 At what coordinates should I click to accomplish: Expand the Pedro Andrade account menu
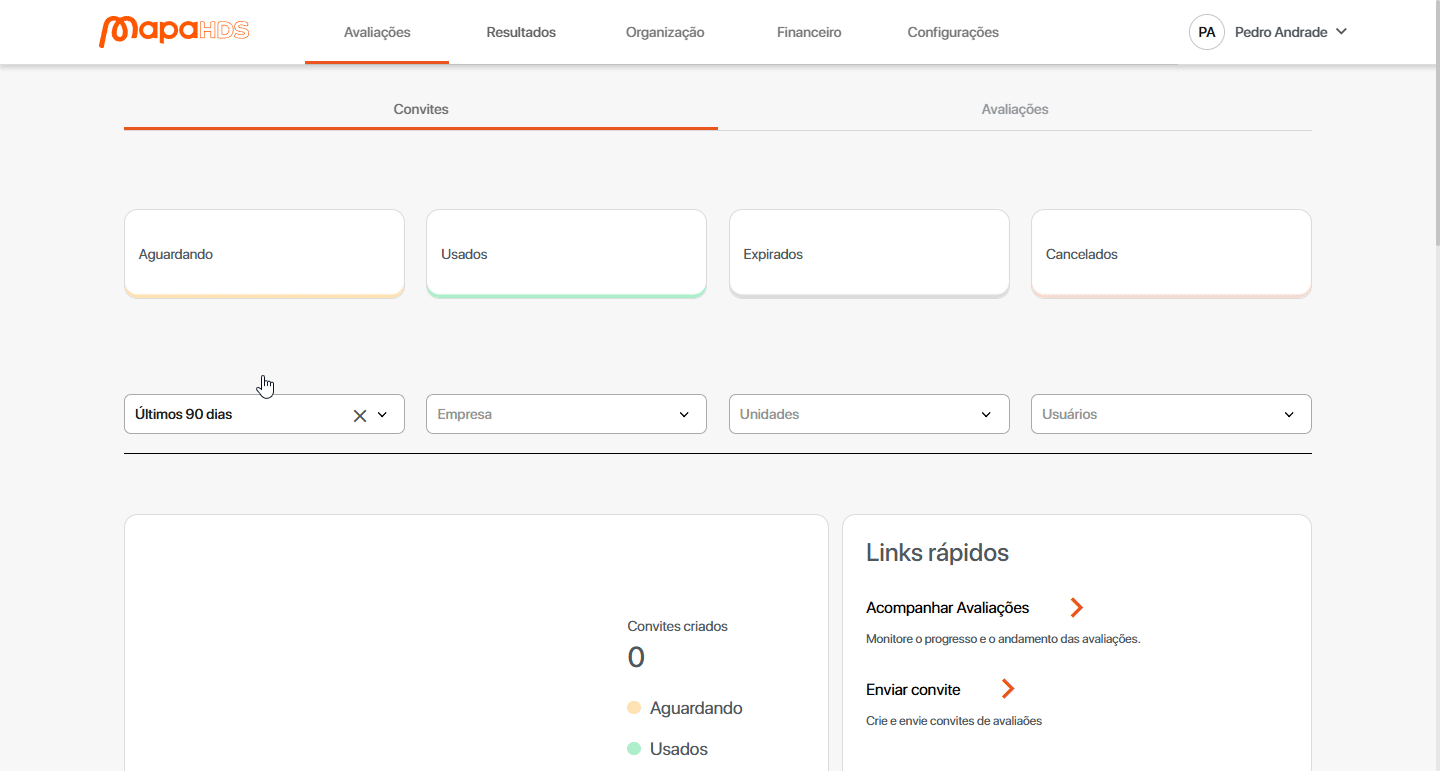pyautogui.click(x=1341, y=32)
